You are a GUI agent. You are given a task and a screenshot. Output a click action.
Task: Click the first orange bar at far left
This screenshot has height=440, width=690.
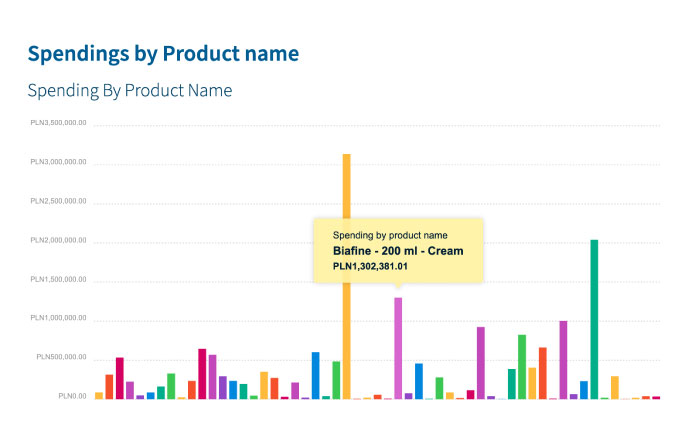(x=99, y=395)
